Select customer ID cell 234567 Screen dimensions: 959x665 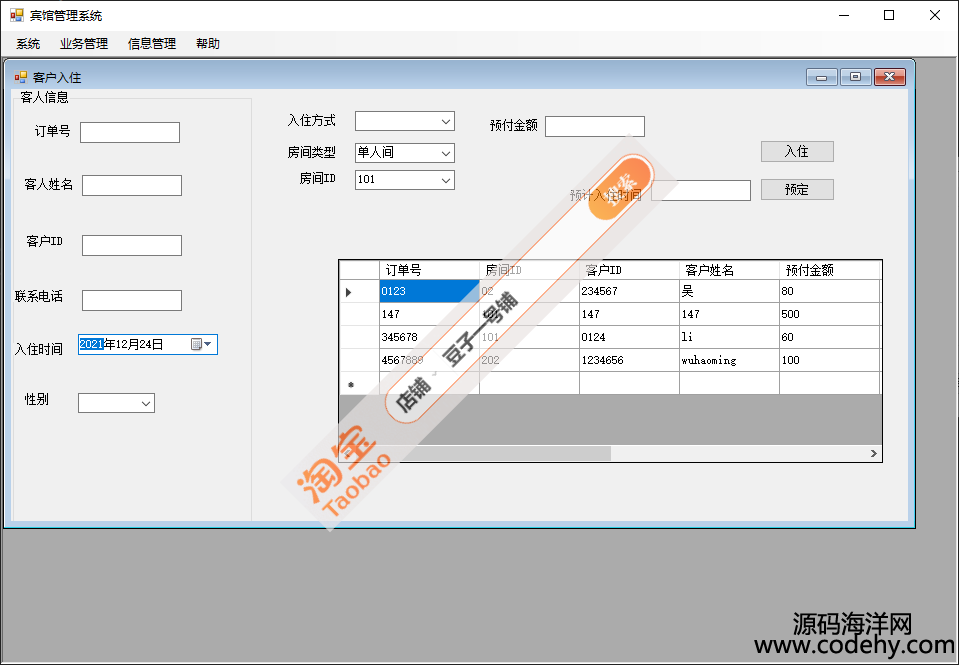pyautogui.click(x=629, y=291)
